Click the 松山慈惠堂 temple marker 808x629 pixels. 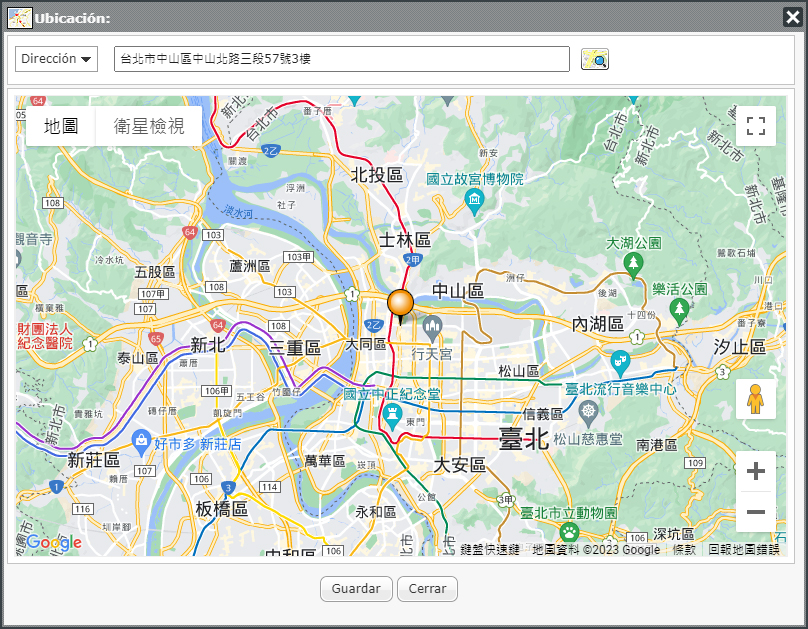click(588, 414)
